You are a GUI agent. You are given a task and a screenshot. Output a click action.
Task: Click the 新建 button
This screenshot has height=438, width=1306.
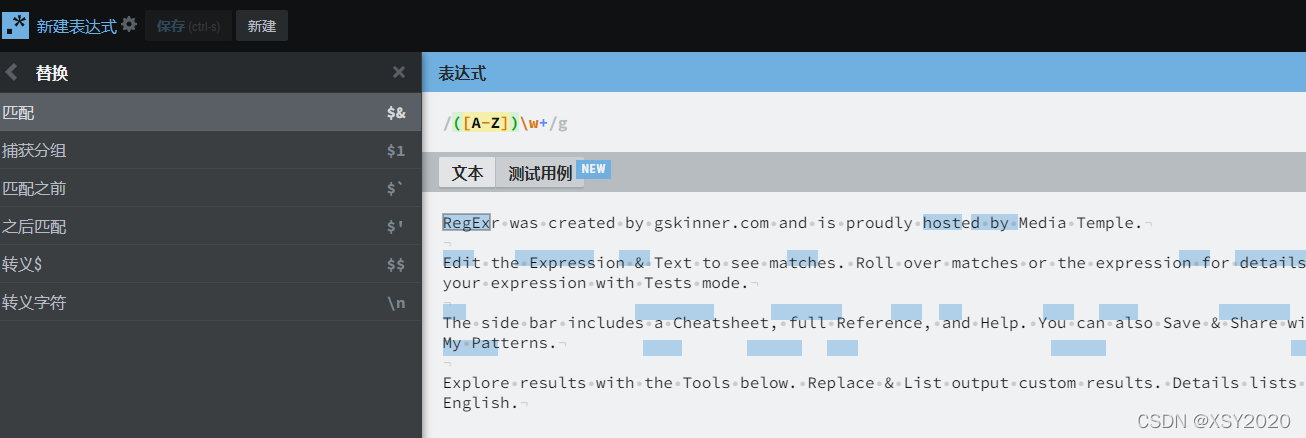click(x=262, y=26)
